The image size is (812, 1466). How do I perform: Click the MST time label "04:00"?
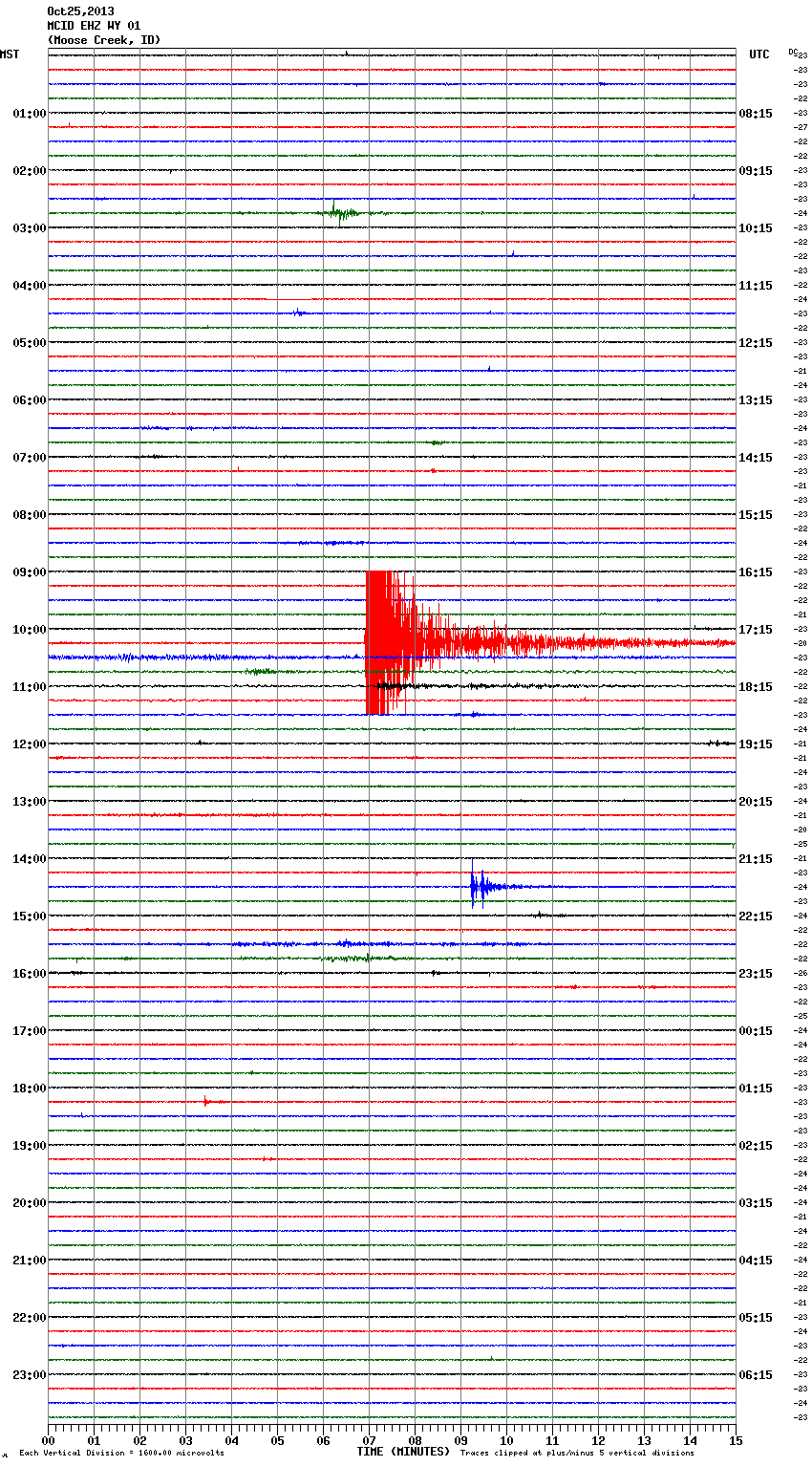[30, 286]
